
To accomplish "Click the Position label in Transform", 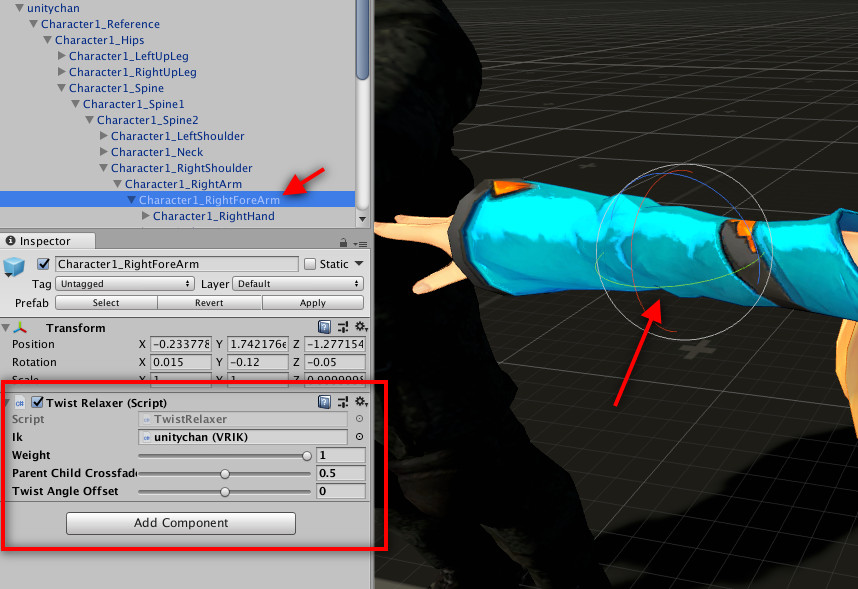I will 33,344.
